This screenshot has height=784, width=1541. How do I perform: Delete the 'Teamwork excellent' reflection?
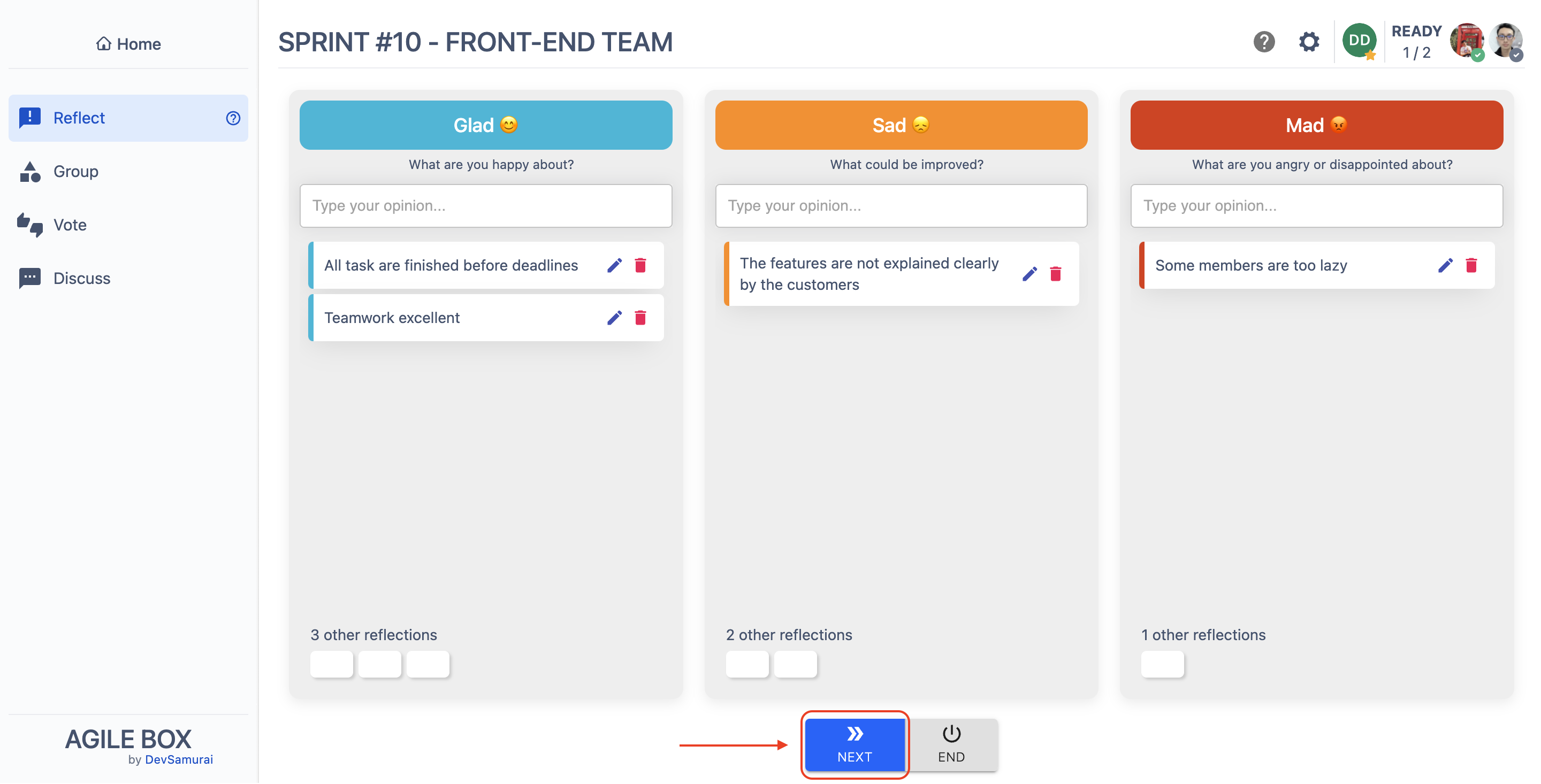pyautogui.click(x=640, y=318)
